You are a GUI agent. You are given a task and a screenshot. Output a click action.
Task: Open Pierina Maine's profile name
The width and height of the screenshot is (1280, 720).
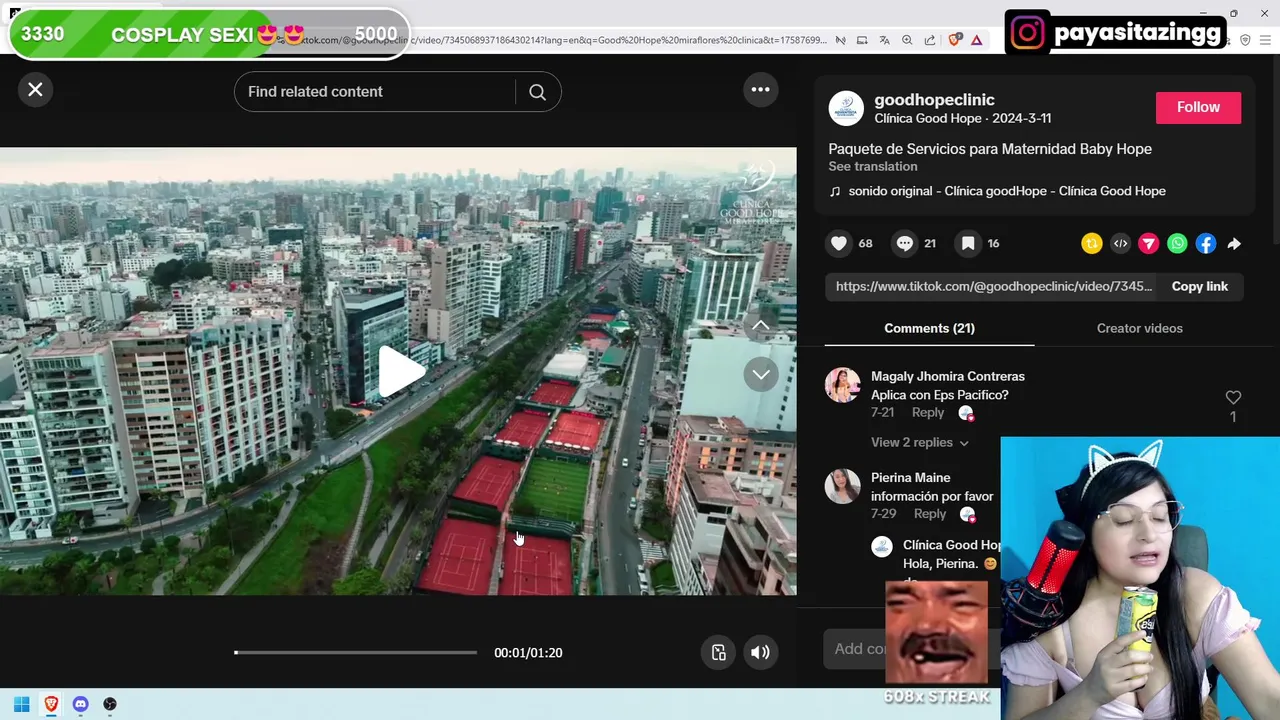(910, 478)
